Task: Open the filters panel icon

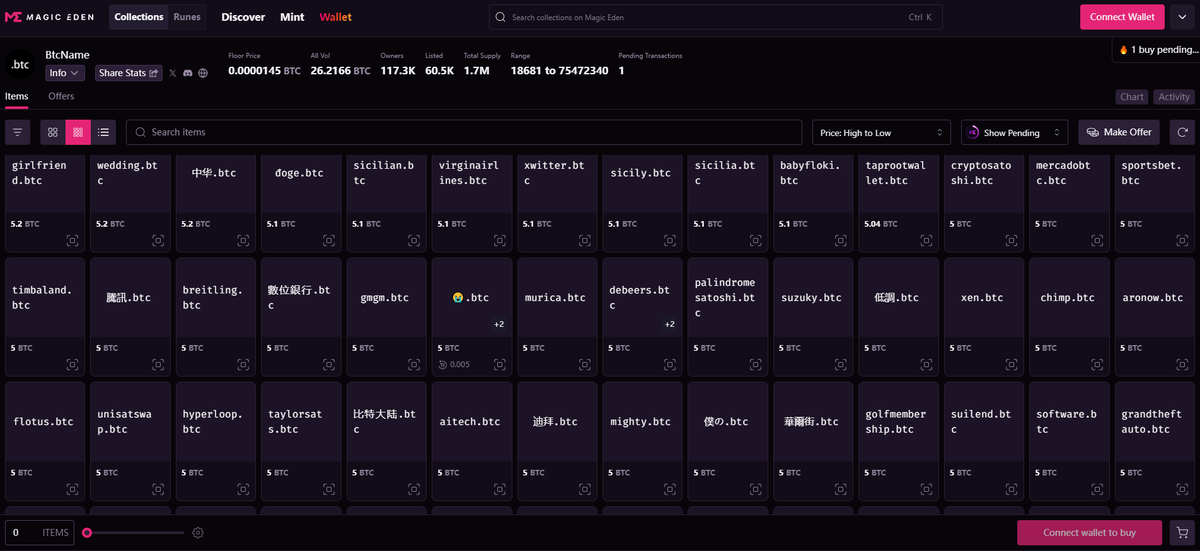Action: [x=17, y=132]
